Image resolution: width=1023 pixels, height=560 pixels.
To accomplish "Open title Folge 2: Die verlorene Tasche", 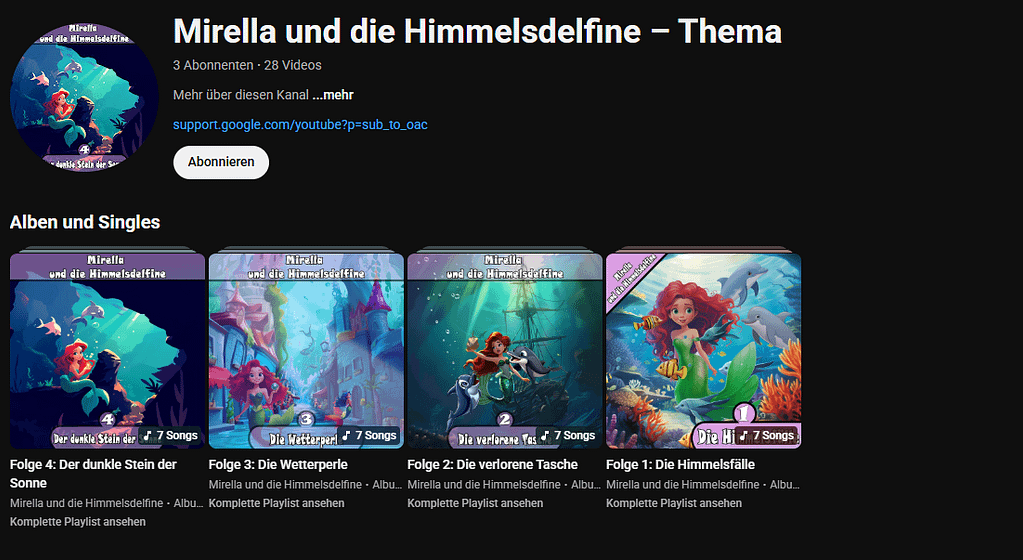I will point(493,465).
